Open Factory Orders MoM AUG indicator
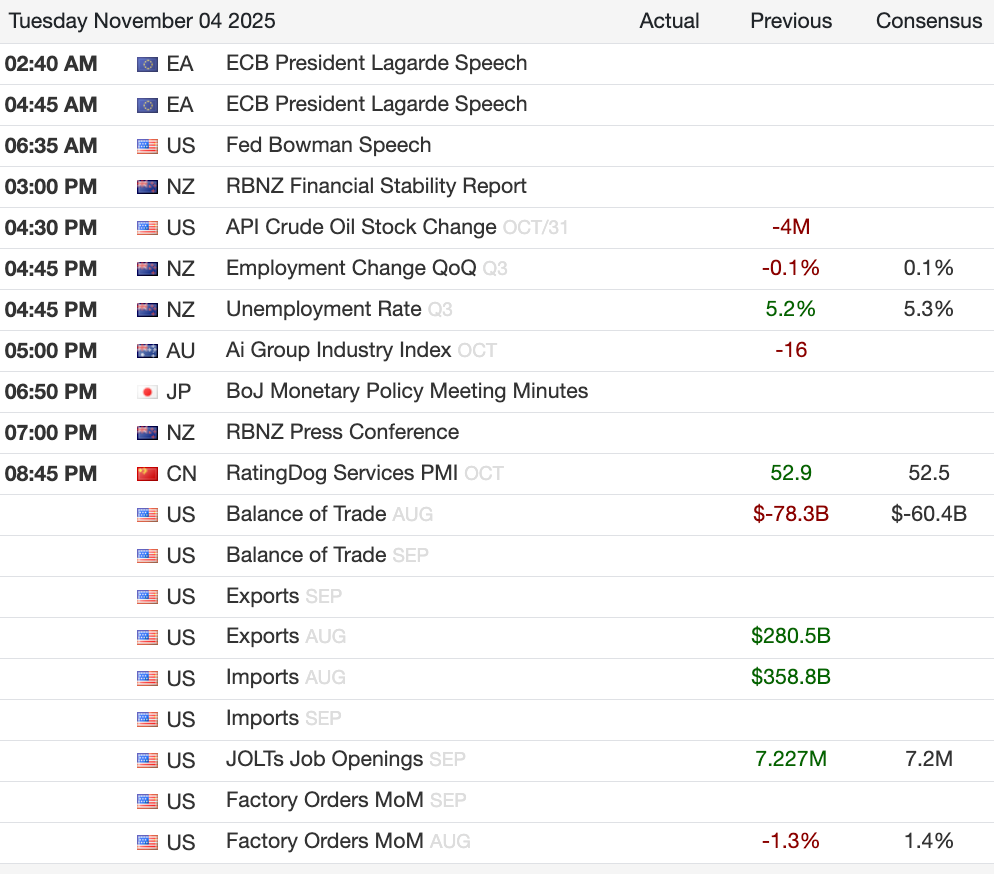This screenshot has width=994, height=874. coord(325,841)
